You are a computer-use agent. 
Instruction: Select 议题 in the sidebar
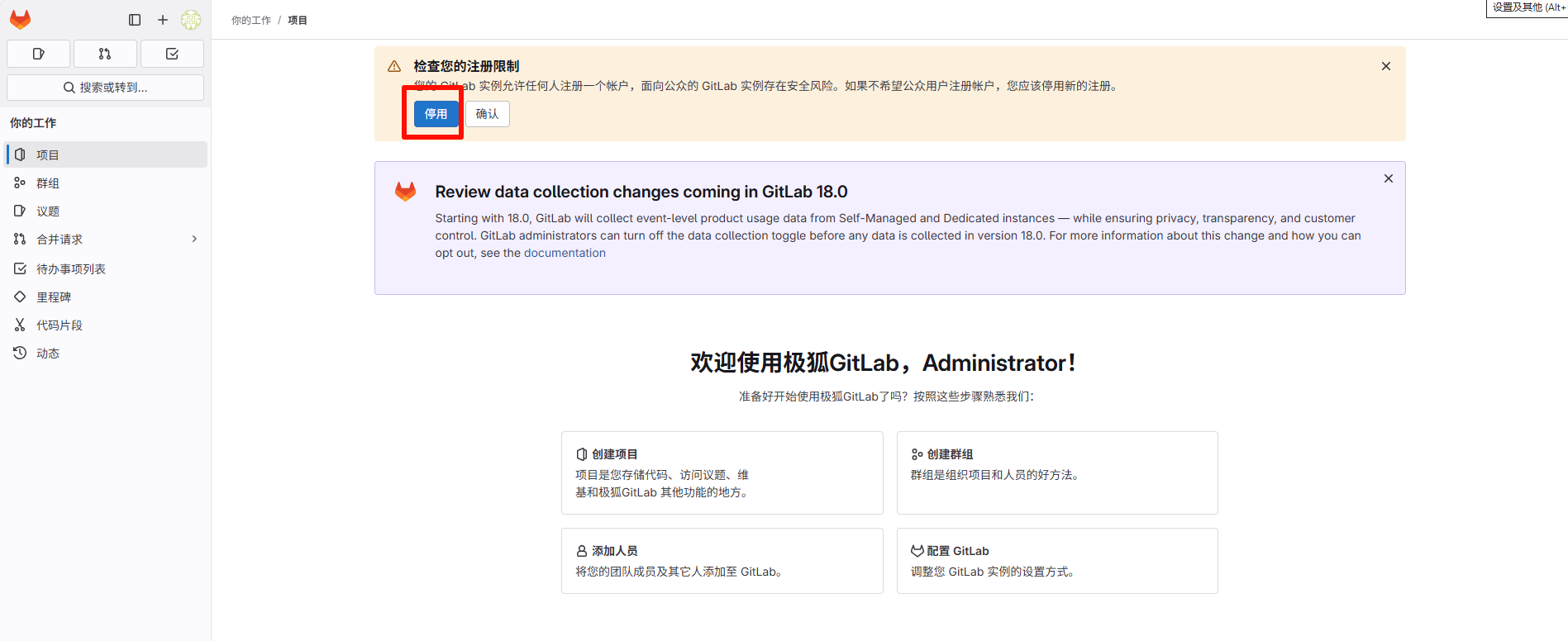click(x=107, y=211)
